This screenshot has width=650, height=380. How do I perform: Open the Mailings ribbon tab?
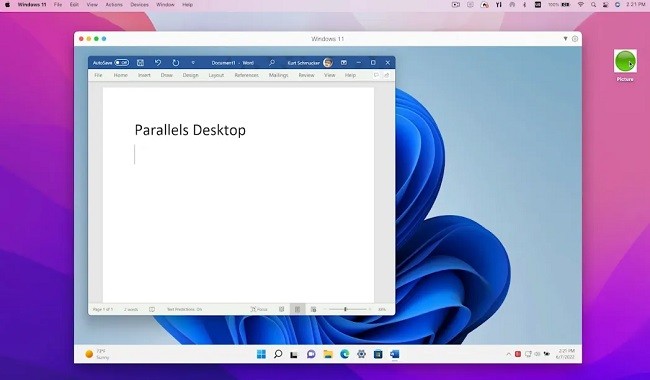[279, 75]
